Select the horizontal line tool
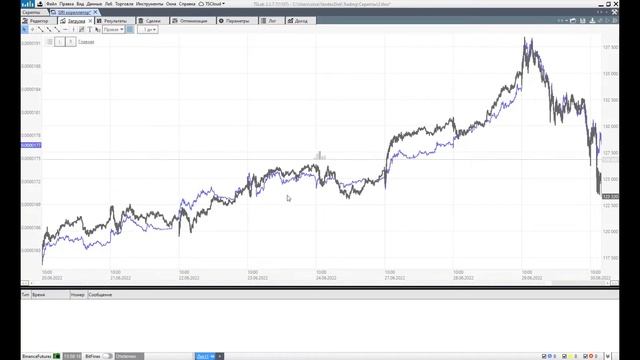 [65, 29]
